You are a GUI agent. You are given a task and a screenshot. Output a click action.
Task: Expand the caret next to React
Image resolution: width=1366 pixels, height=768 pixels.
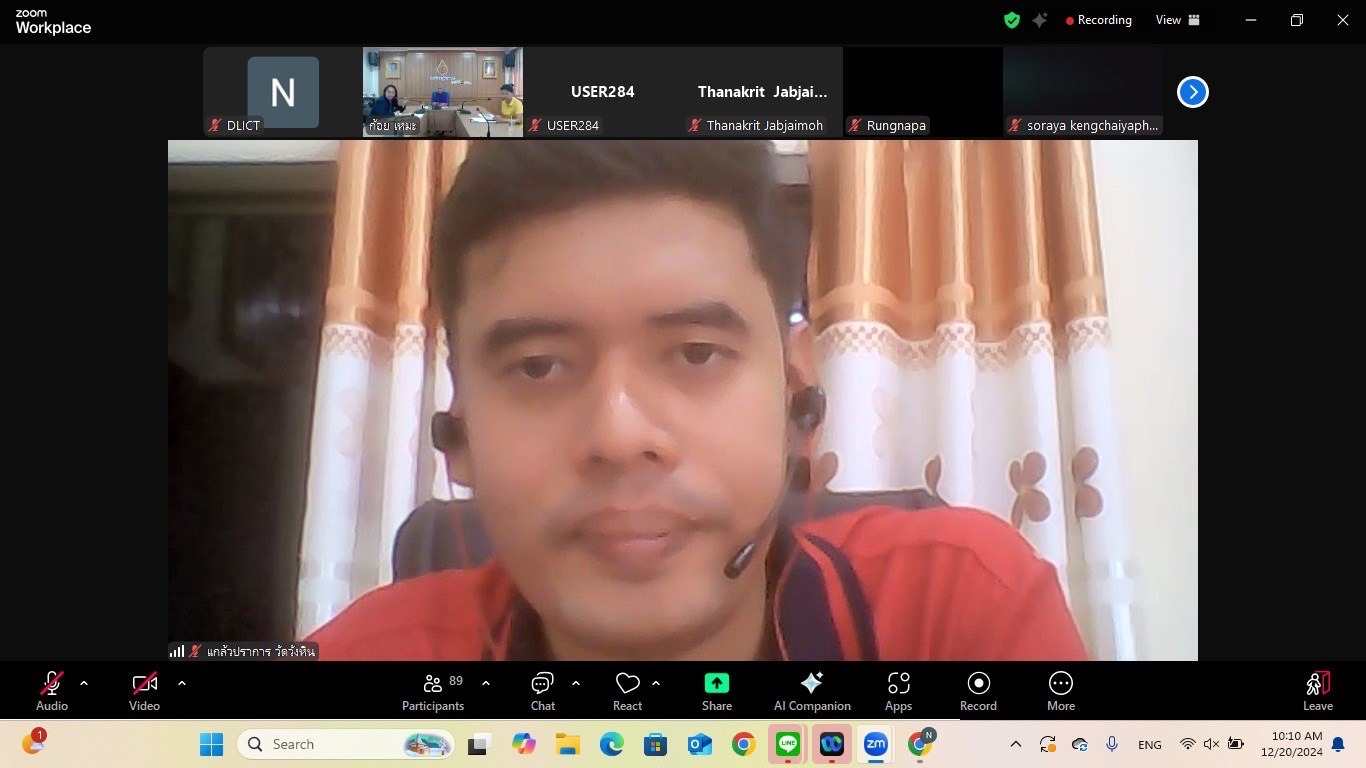point(656,683)
